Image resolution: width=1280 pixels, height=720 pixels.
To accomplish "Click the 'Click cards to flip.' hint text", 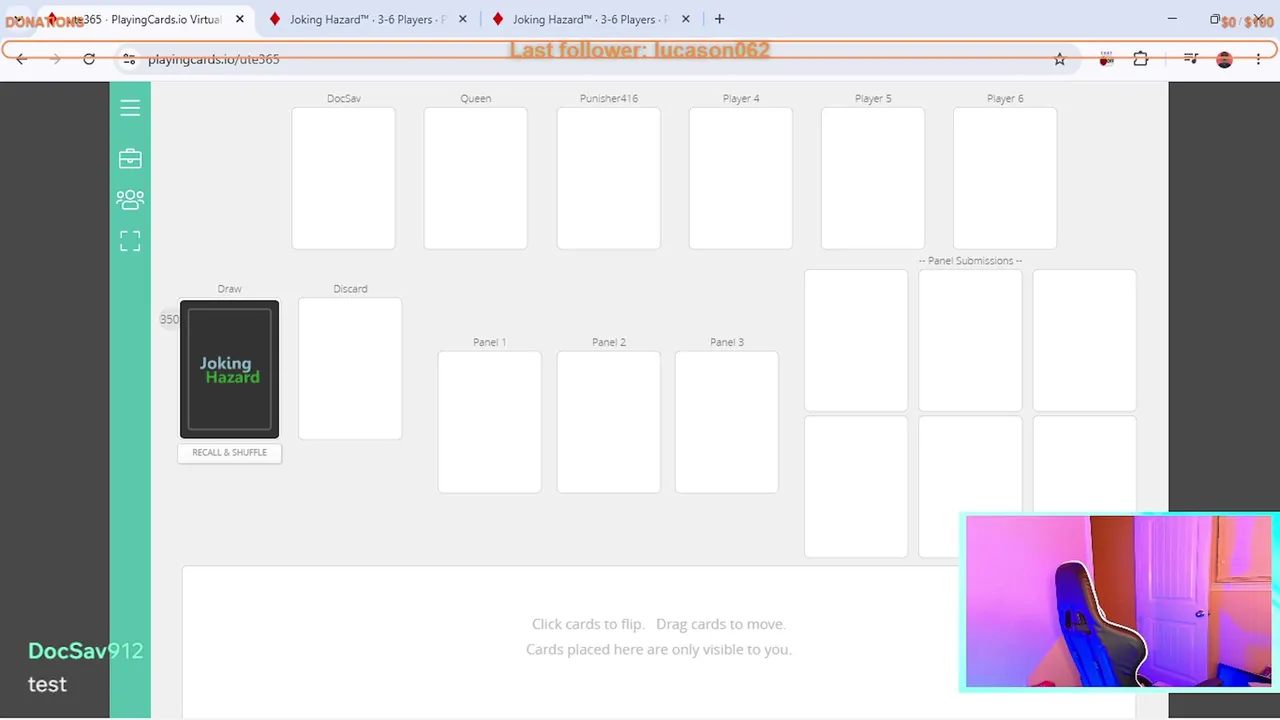I will [588, 624].
